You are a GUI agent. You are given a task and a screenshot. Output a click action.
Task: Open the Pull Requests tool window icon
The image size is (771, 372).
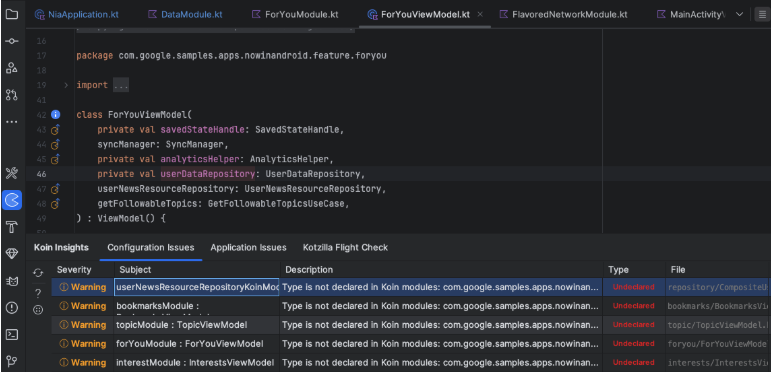(x=11, y=95)
